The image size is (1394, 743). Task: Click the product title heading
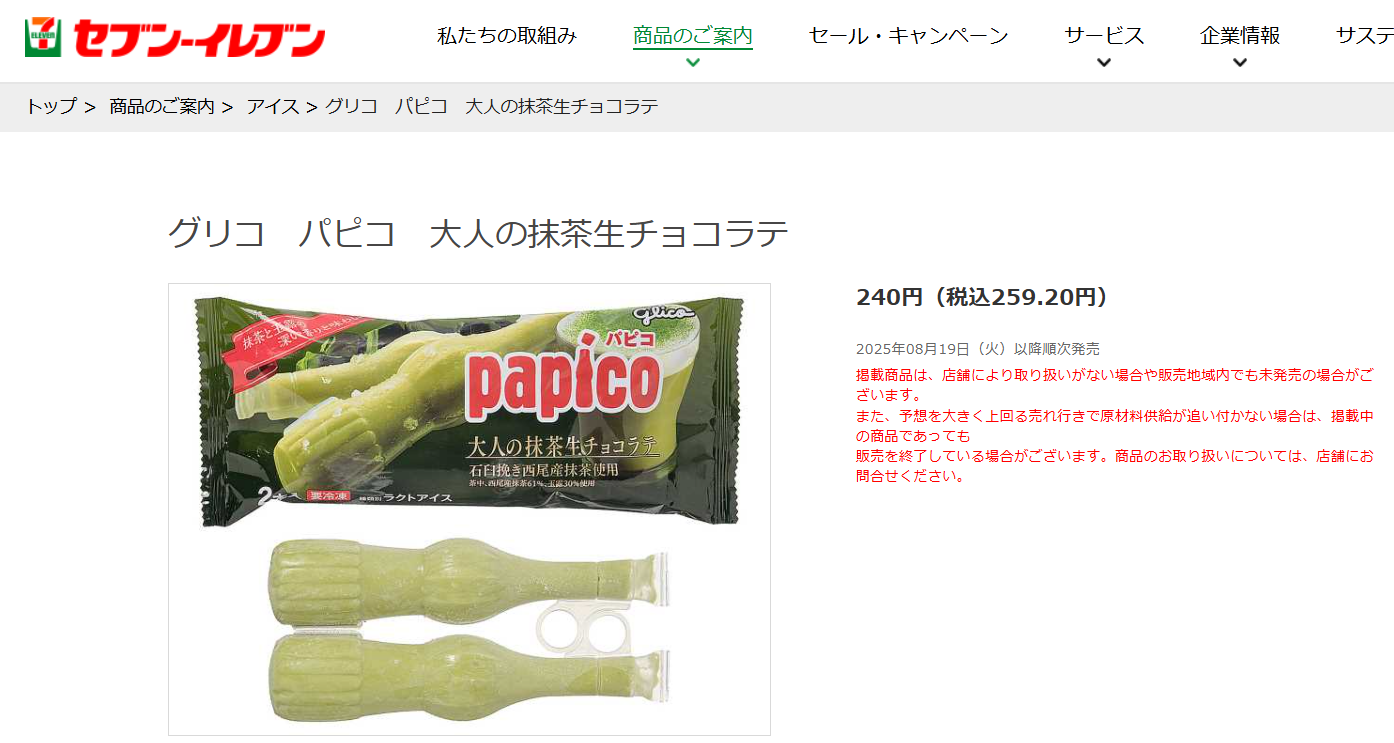[478, 233]
